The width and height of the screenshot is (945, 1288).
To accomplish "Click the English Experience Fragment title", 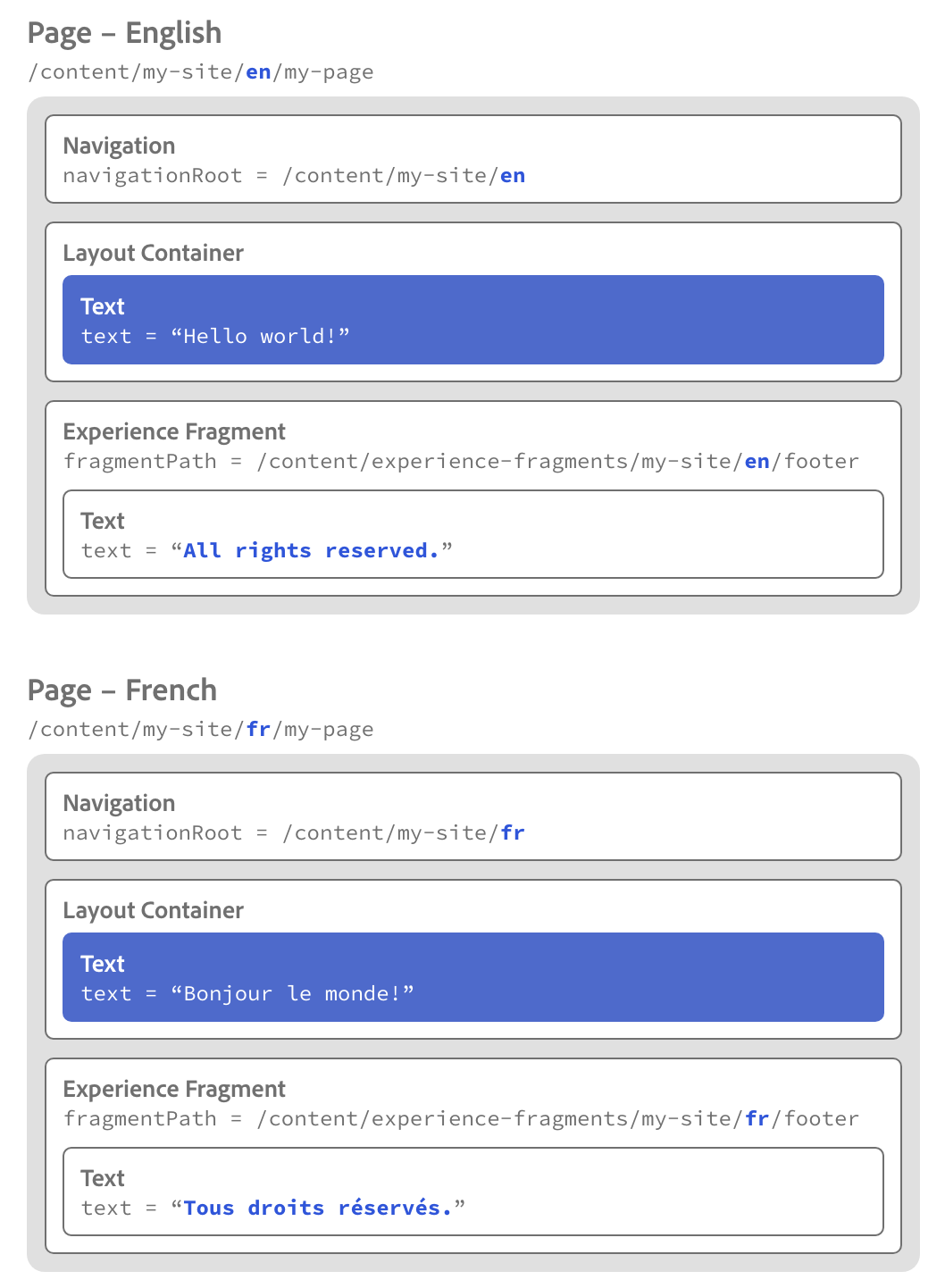I will click(174, 431).
